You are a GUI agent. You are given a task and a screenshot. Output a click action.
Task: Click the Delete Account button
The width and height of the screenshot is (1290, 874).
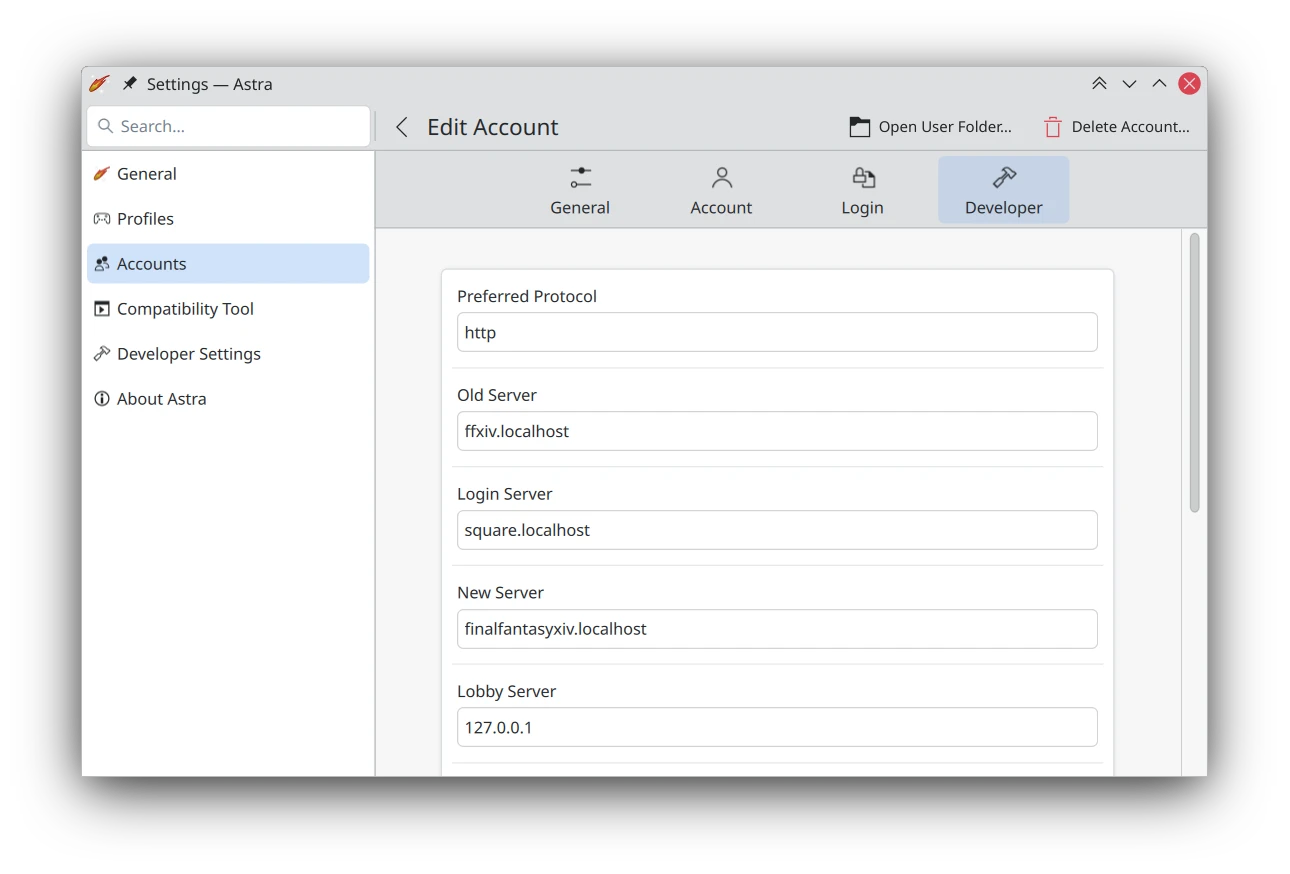pos(1117,127)
